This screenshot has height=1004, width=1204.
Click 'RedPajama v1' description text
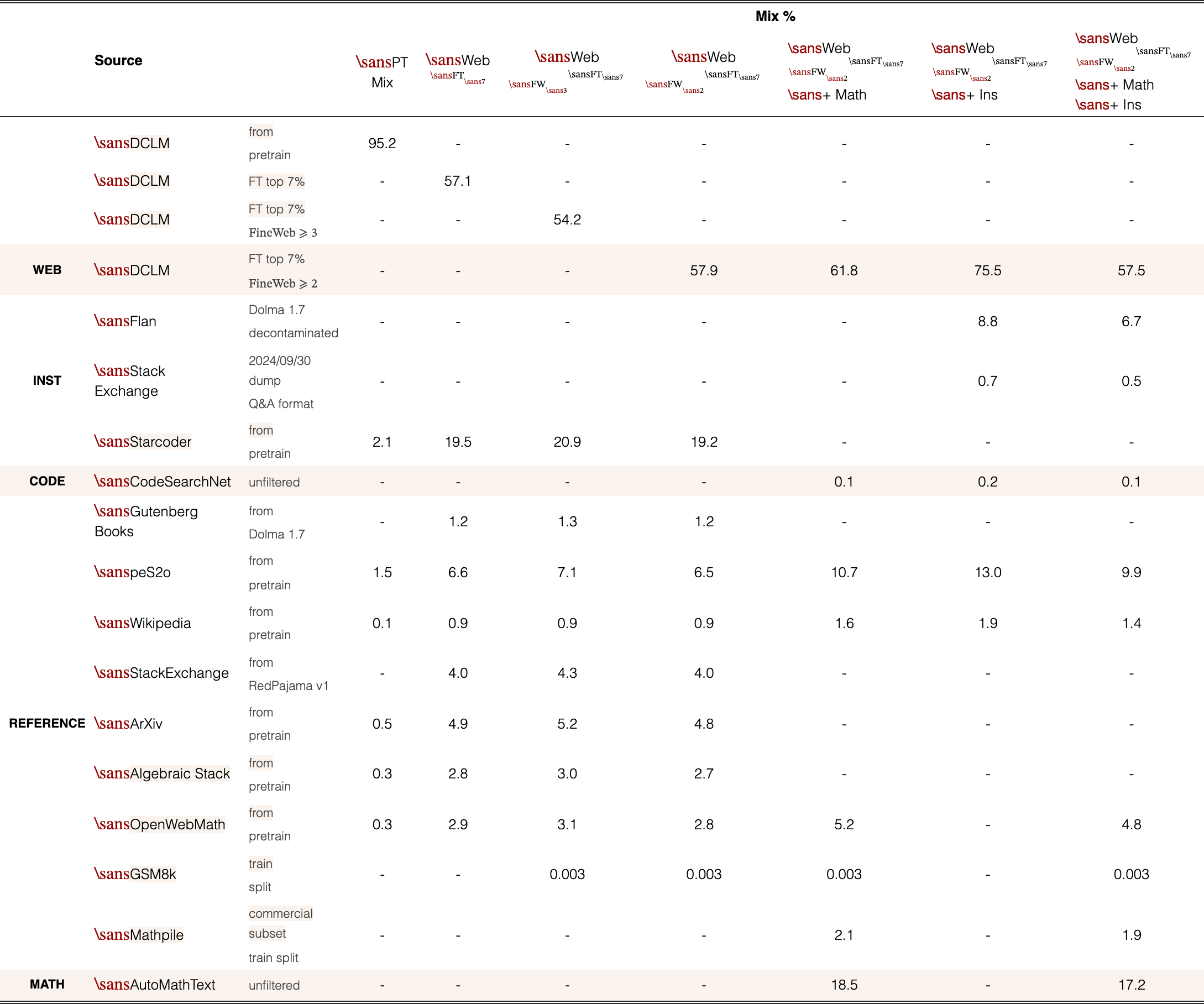(x=289, y=686)
